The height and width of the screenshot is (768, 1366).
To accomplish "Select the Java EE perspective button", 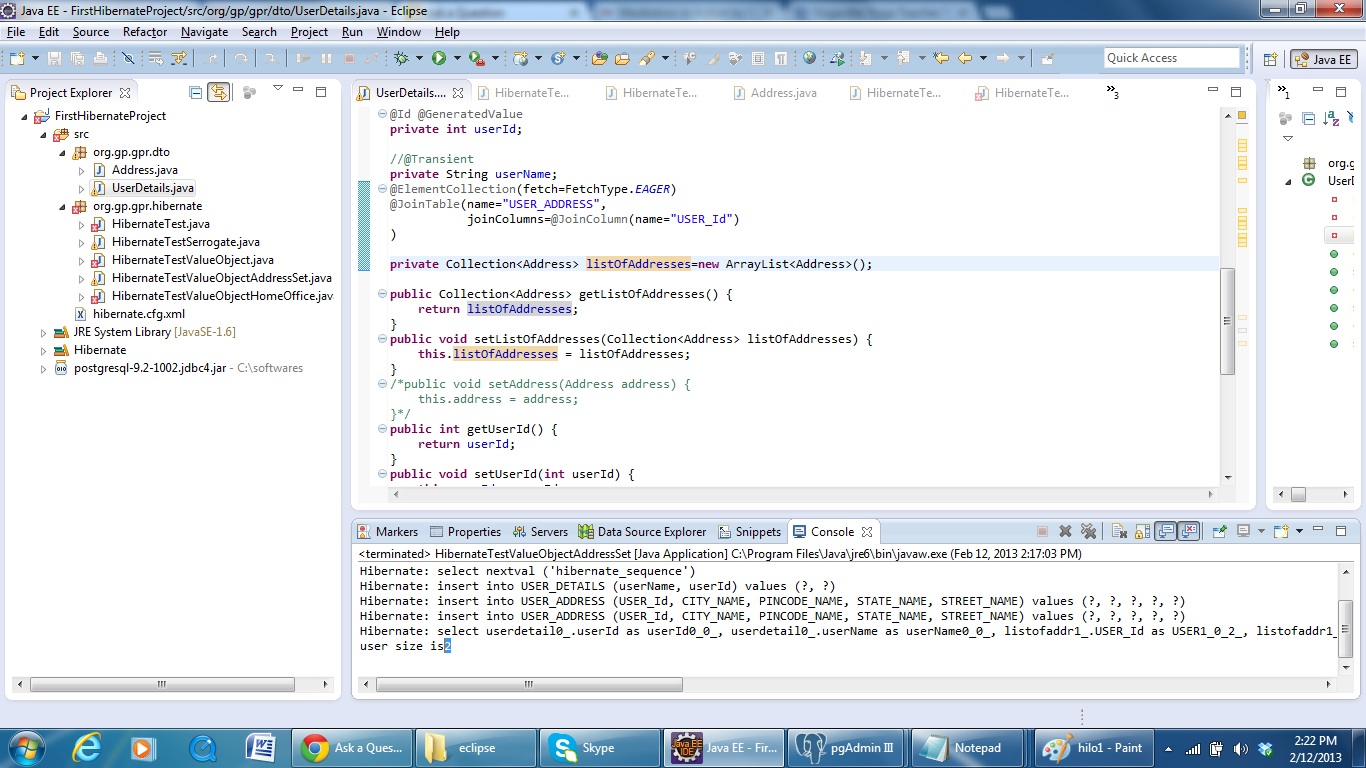I will coord(1323,59).
